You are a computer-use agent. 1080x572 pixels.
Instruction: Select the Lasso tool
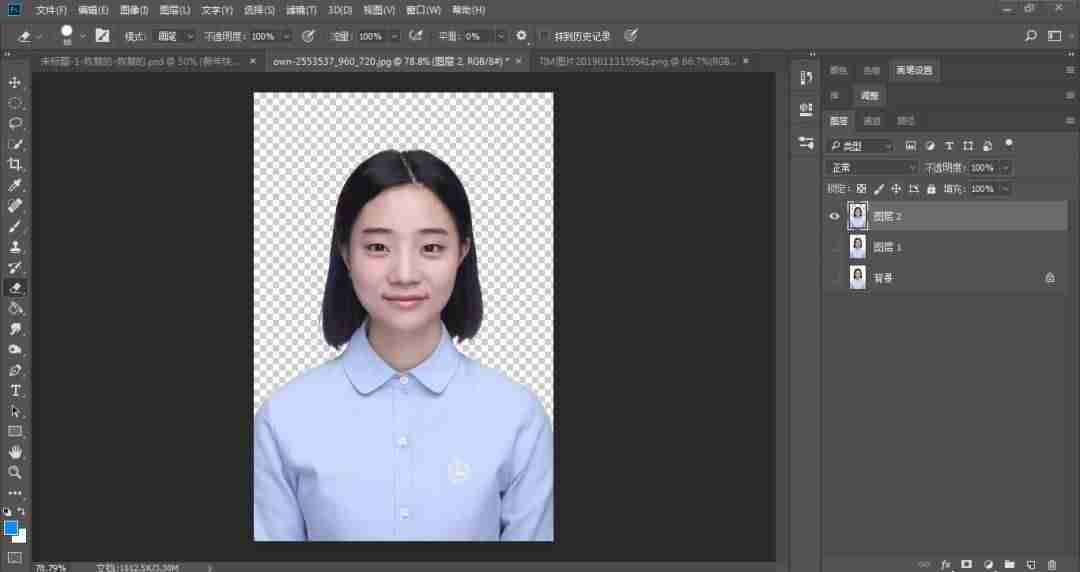pyautogui.click(x=14, y=123)
